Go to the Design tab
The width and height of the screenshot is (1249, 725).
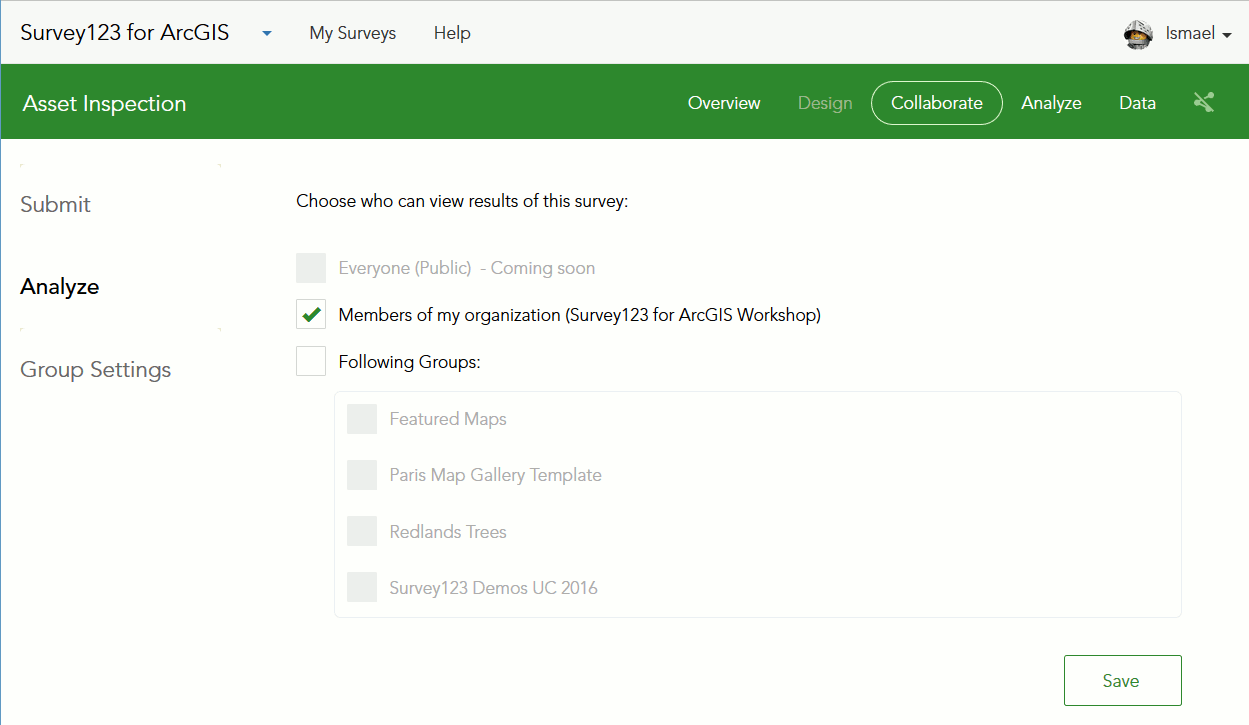825,103
